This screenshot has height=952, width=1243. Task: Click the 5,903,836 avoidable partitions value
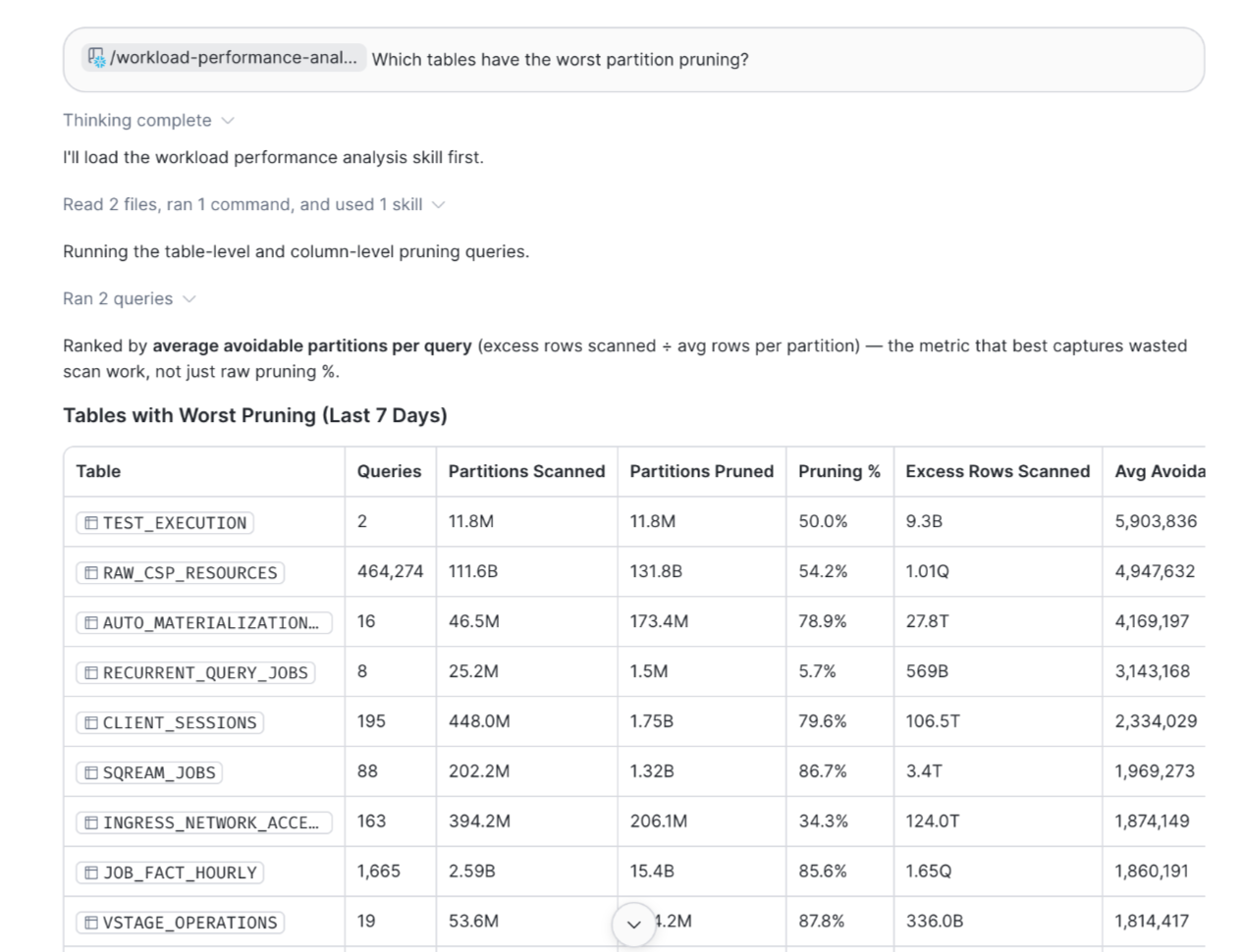point(1156,521)
